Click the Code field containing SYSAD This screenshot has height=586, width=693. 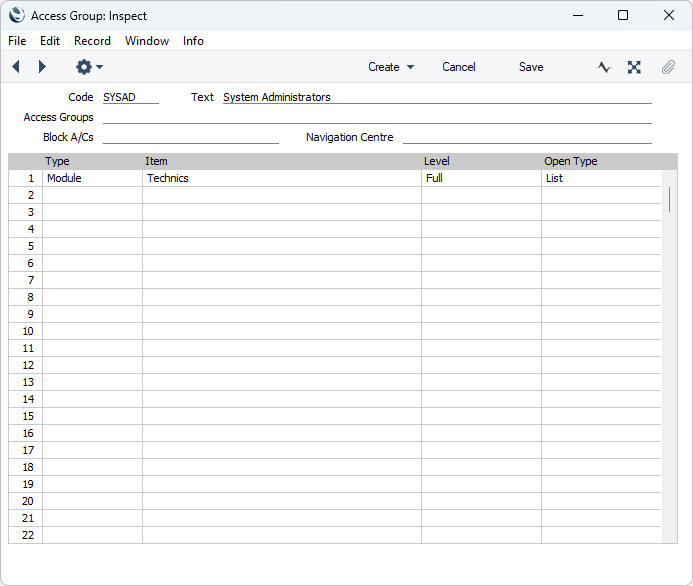click(131, 97)
